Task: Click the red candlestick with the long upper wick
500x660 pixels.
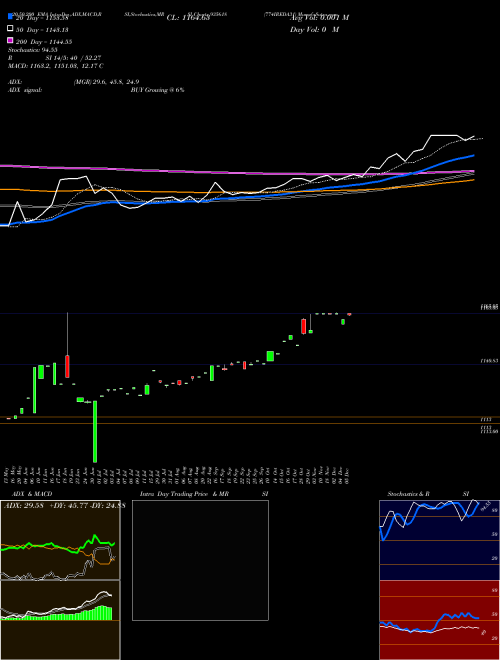Action: (x=67, y=367)
